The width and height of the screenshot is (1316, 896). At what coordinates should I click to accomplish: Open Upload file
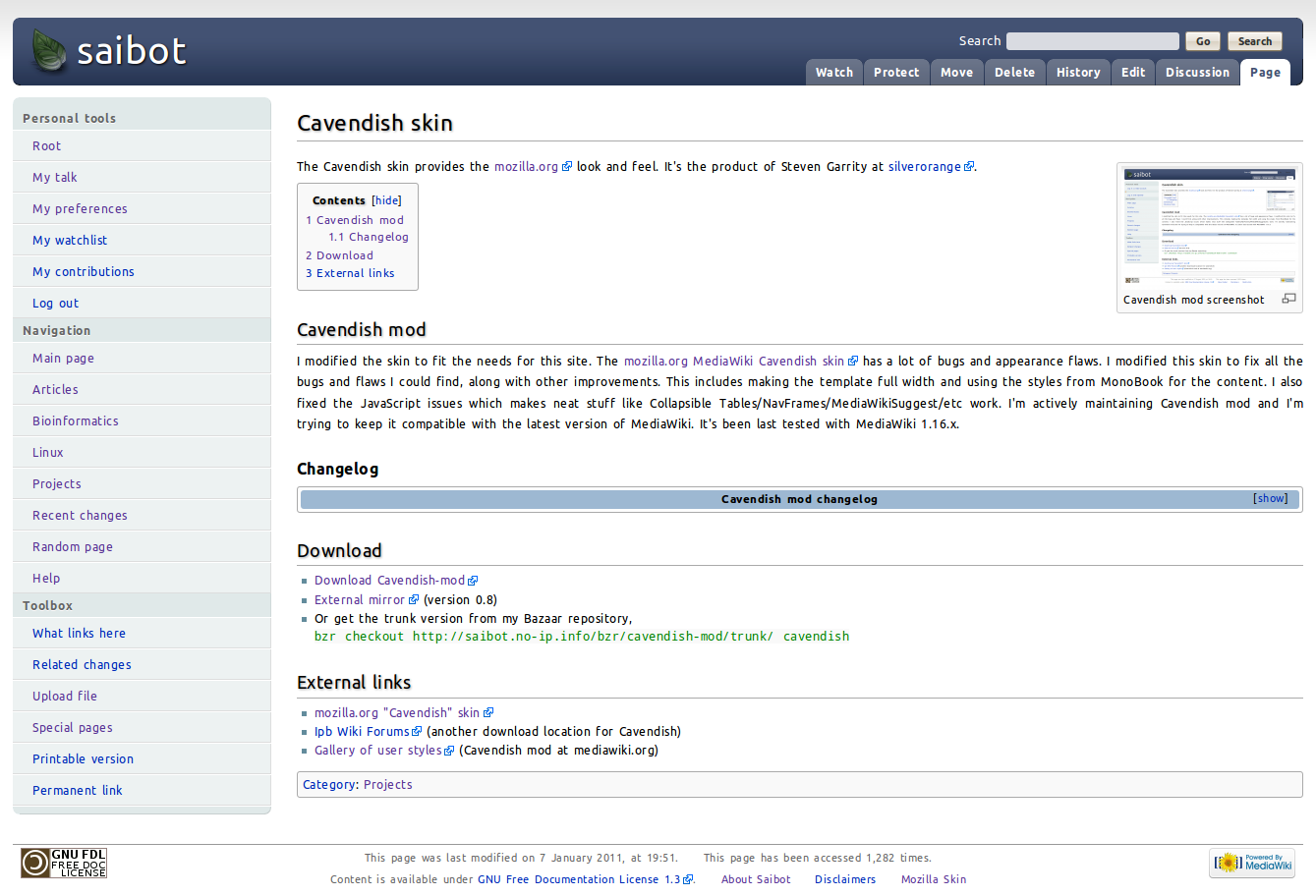tap(65, 697)
